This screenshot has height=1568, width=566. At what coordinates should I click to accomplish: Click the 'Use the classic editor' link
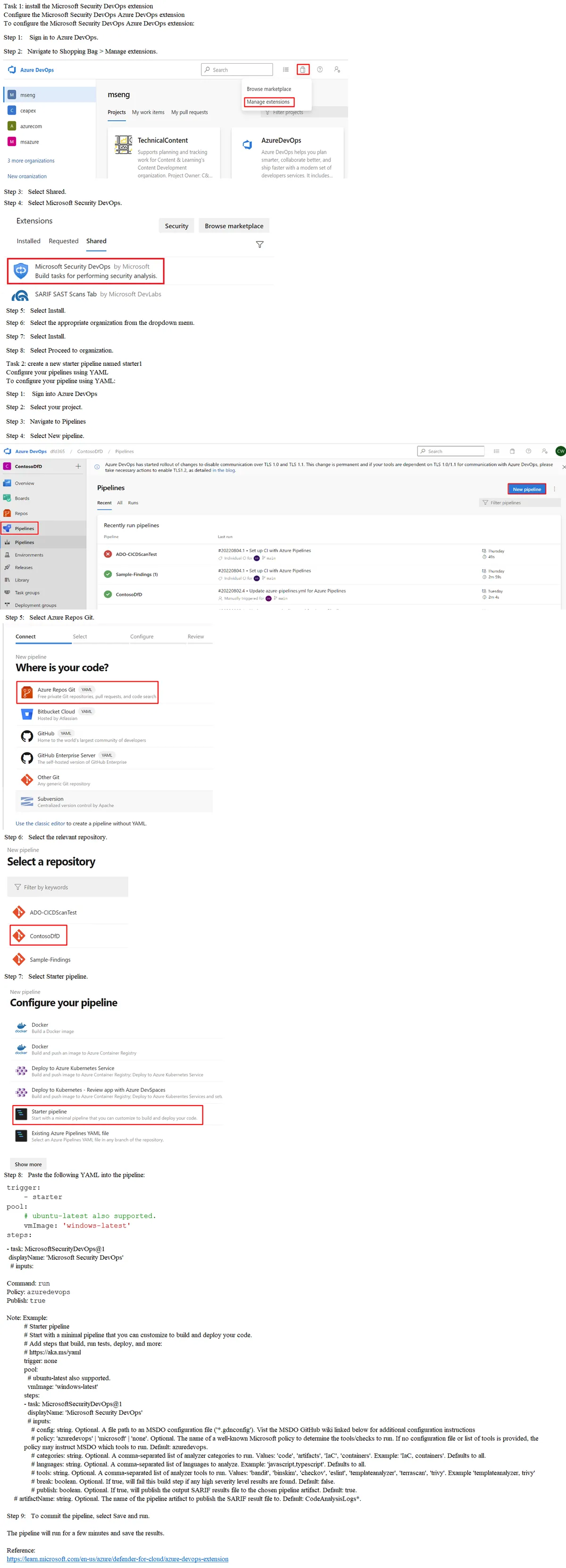(x=40, y=824)
